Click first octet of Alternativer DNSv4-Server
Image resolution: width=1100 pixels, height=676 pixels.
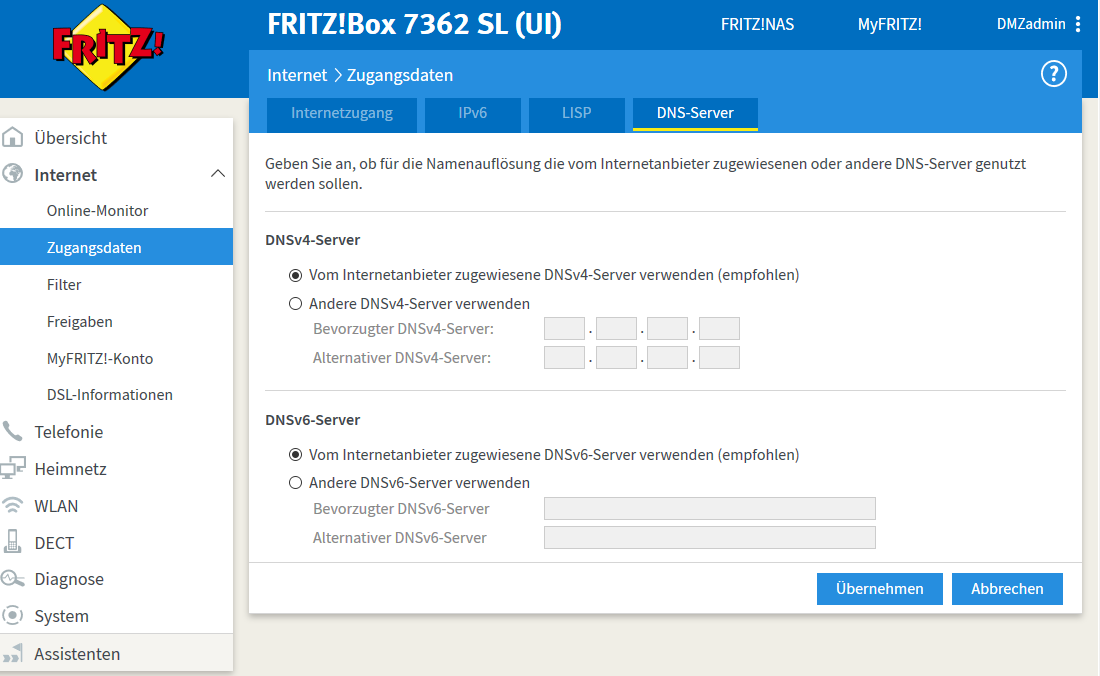point(564,358)
